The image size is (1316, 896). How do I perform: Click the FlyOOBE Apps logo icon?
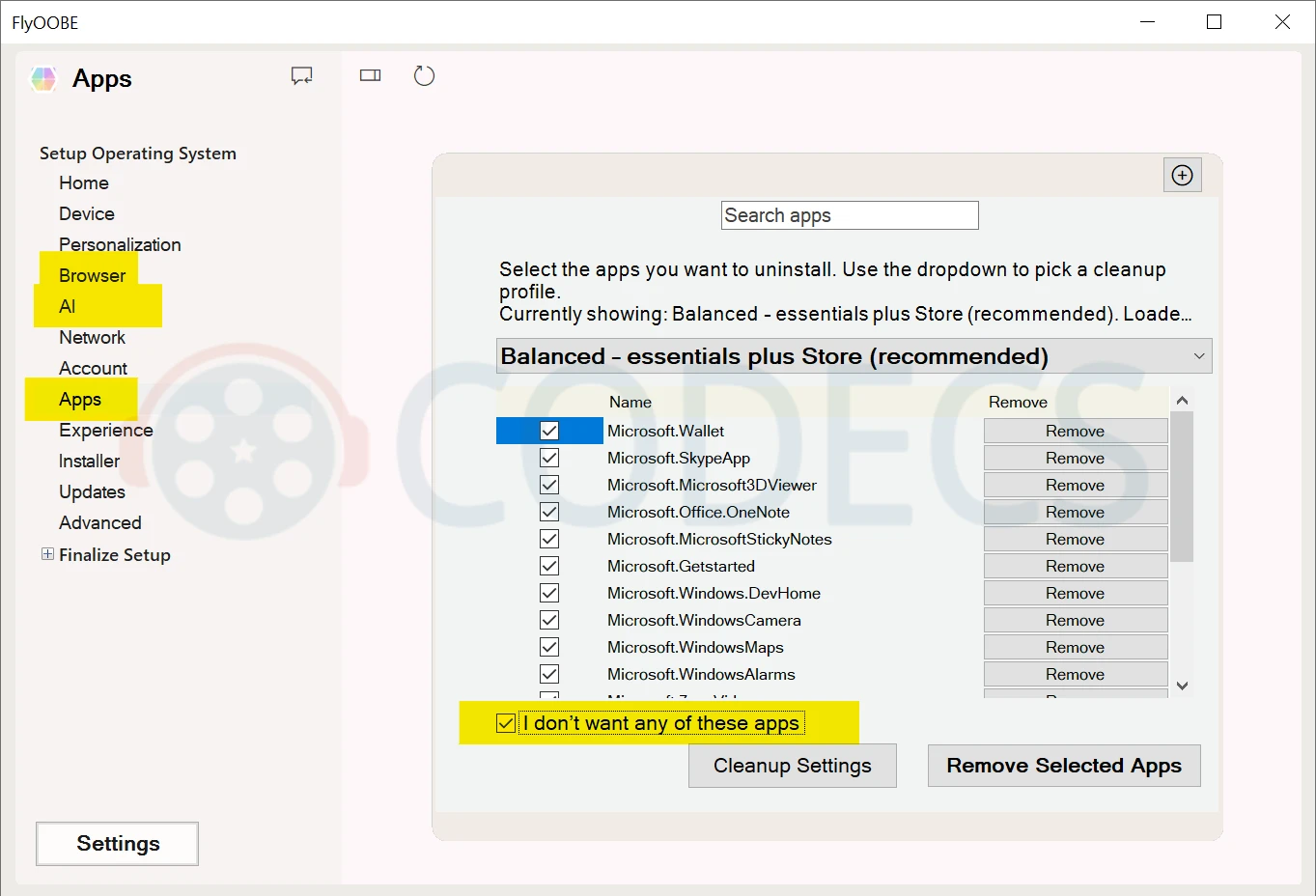42,78
